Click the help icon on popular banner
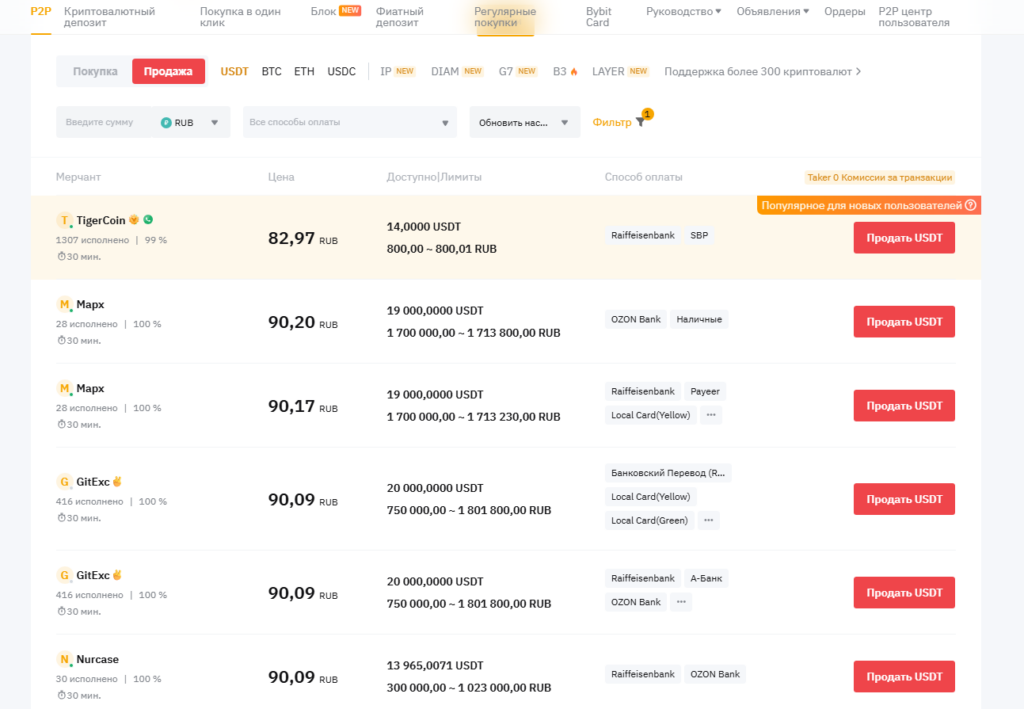 tap(970, 205)
